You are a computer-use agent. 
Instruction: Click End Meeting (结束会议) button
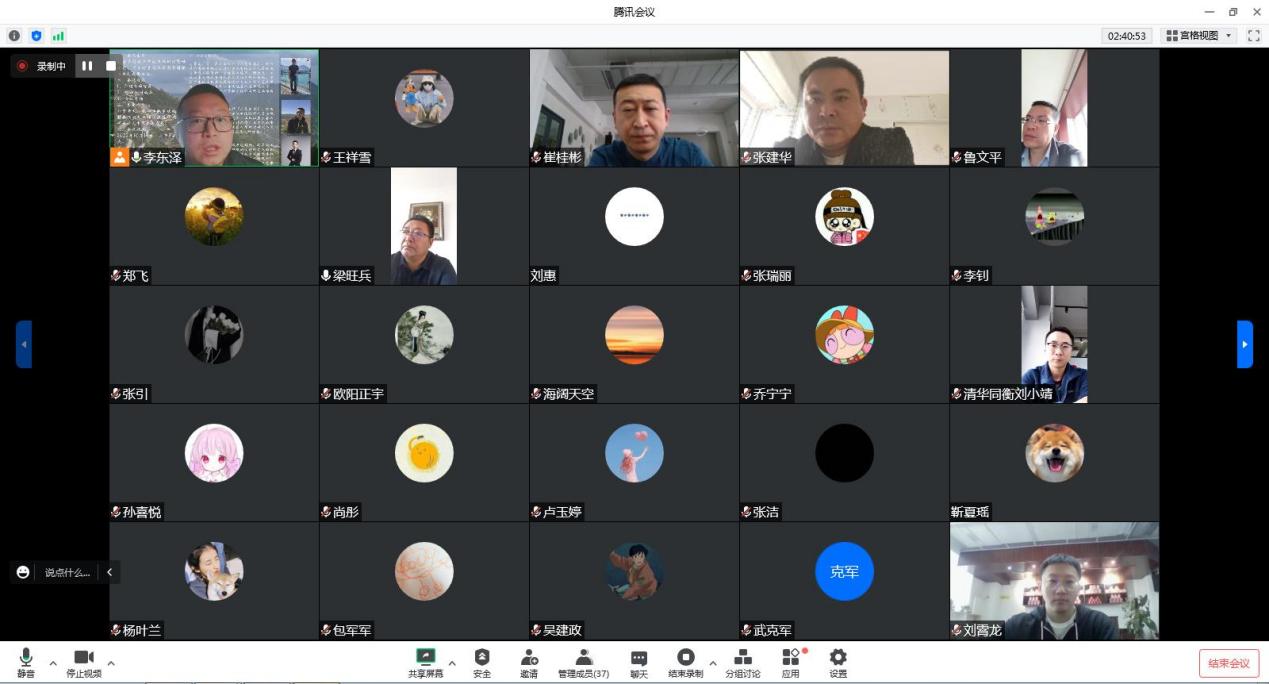1228,663
